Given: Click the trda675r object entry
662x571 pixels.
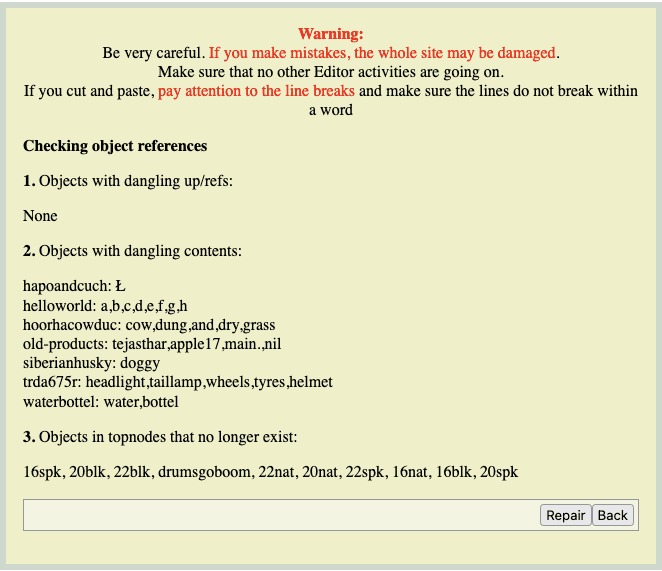Looking at the screenshot, I should click(x=177, y=382).
